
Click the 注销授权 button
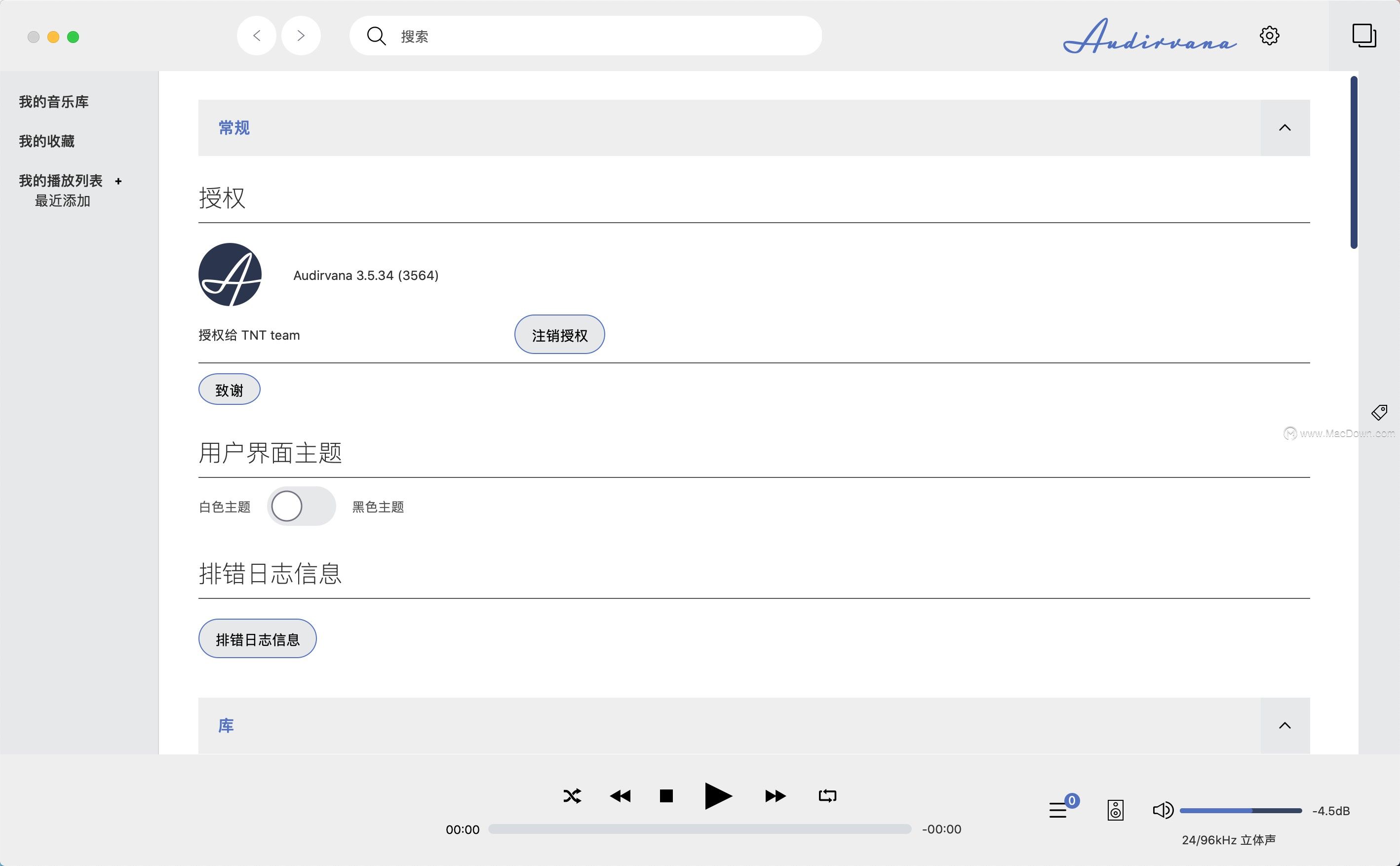tap(559, 334)
